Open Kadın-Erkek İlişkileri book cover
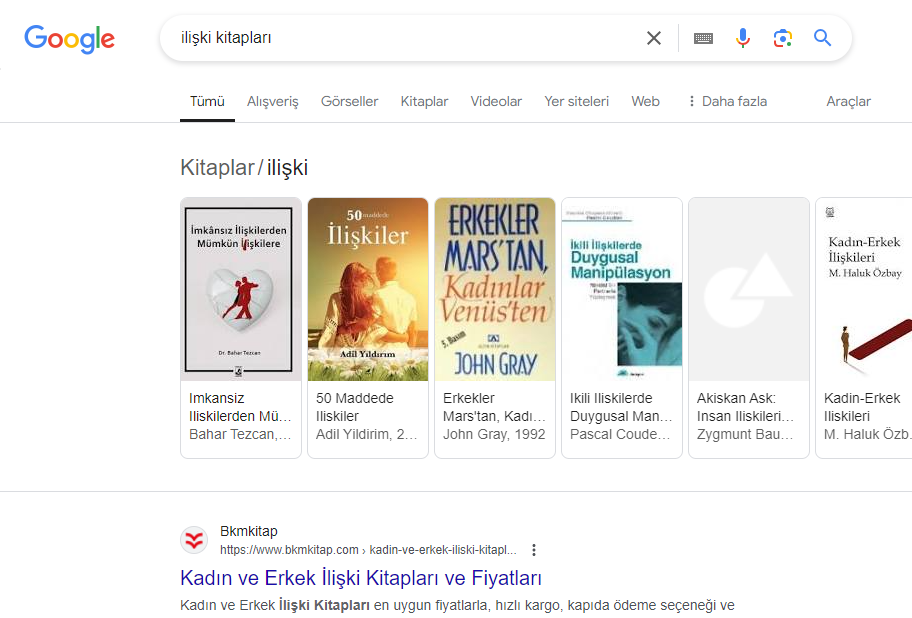This screenshot has height=618, width=912. click(x=864, y=290)
